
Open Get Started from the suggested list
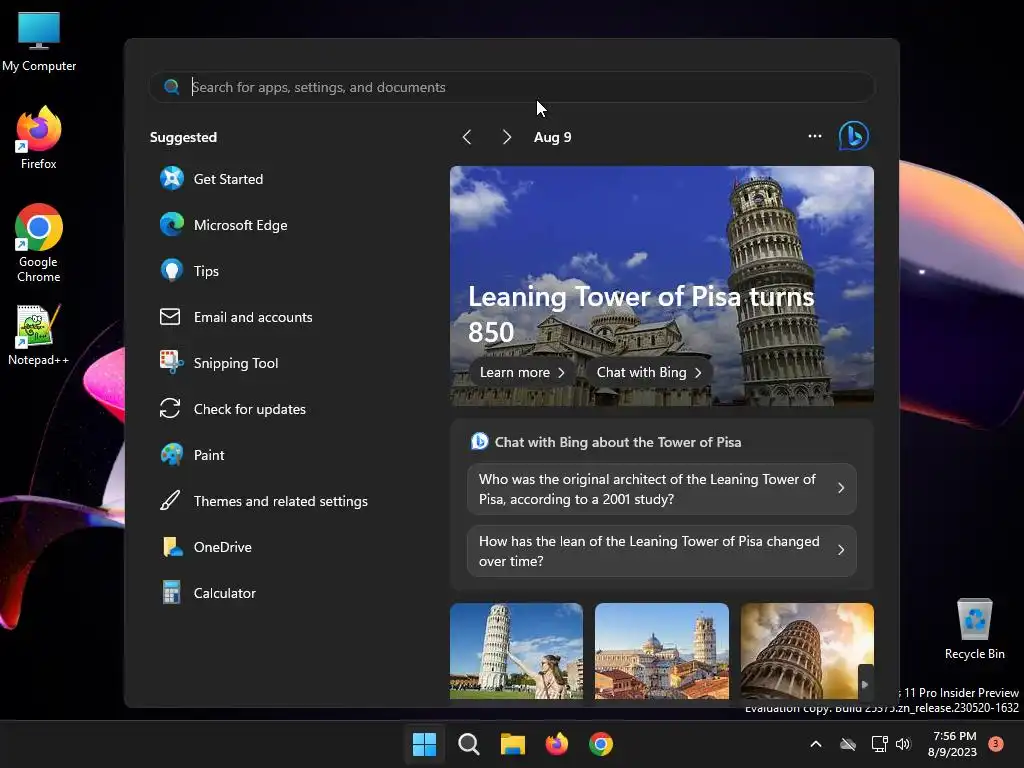212,178
